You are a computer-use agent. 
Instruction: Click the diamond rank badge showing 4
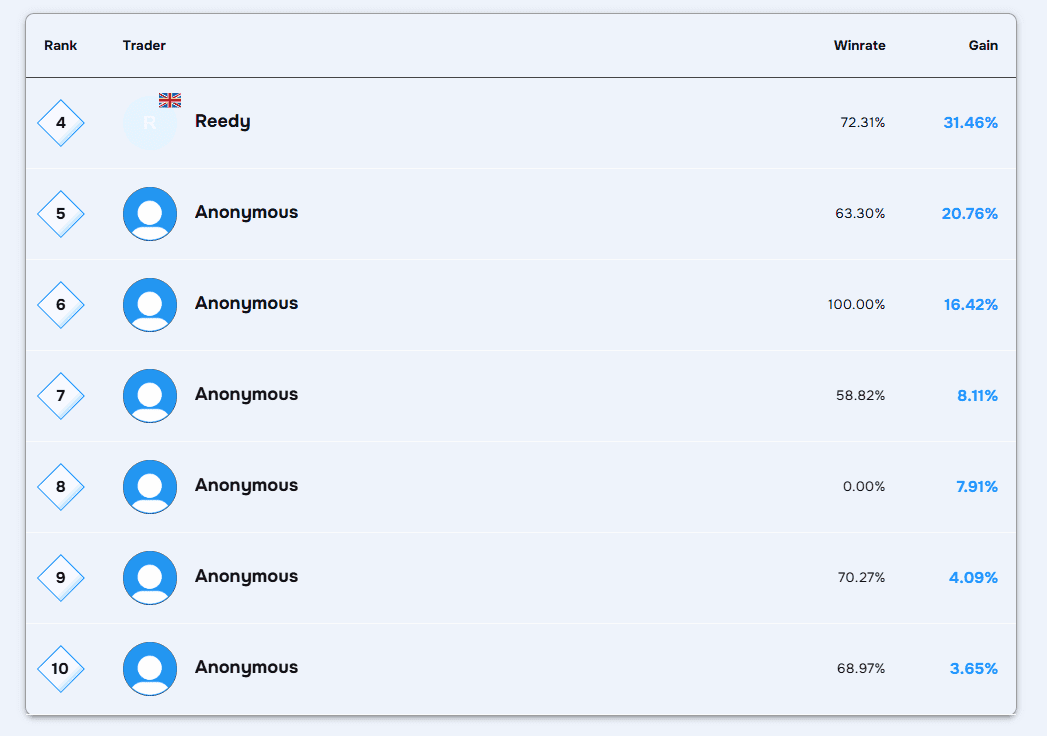(60, 122)
